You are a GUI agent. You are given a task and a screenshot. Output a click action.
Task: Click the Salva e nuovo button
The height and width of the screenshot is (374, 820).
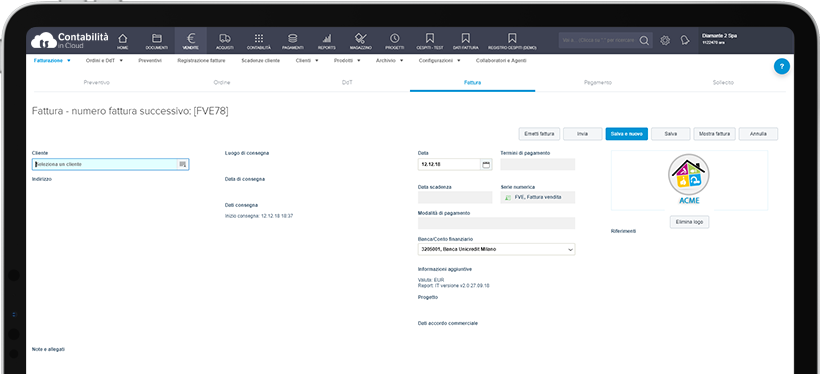pos(627,134)
